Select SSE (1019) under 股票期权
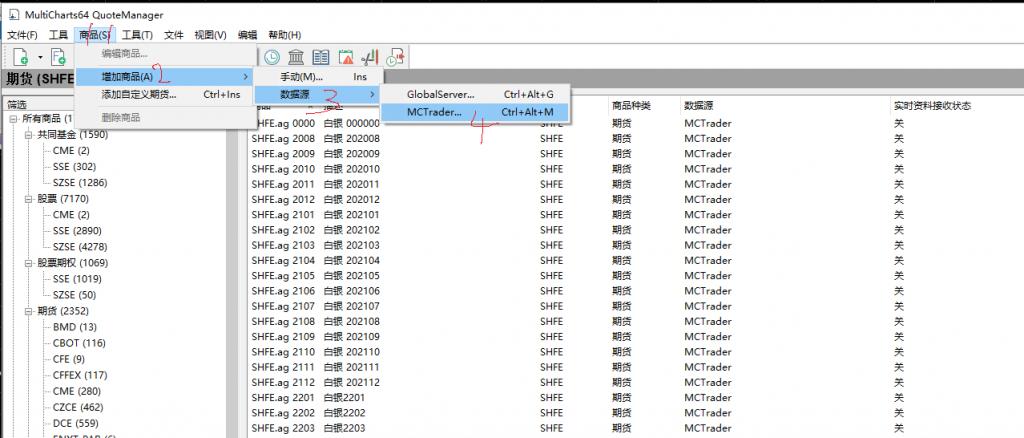1024x438 pixels. [77, 279]
